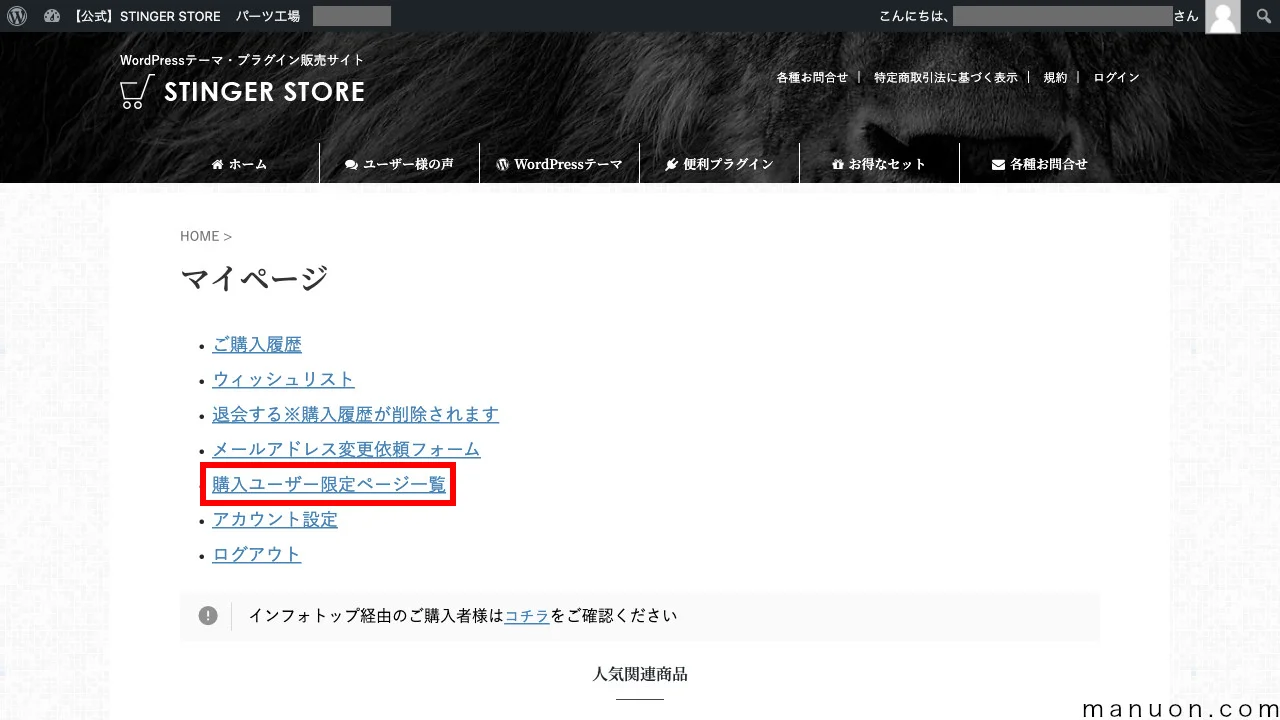The width and height of the screenshot is (1280, 720).
Task: Click the wrench icon on 便利プラグイン
Action: coord(671,163)
